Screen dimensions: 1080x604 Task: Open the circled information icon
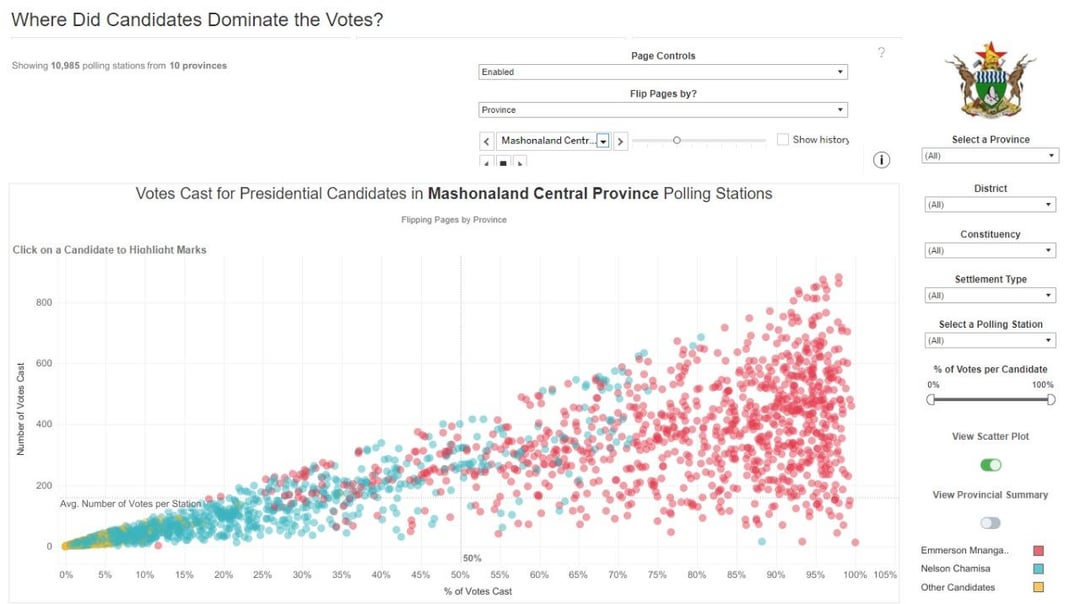pyautogui.click(x=882, y=160)
